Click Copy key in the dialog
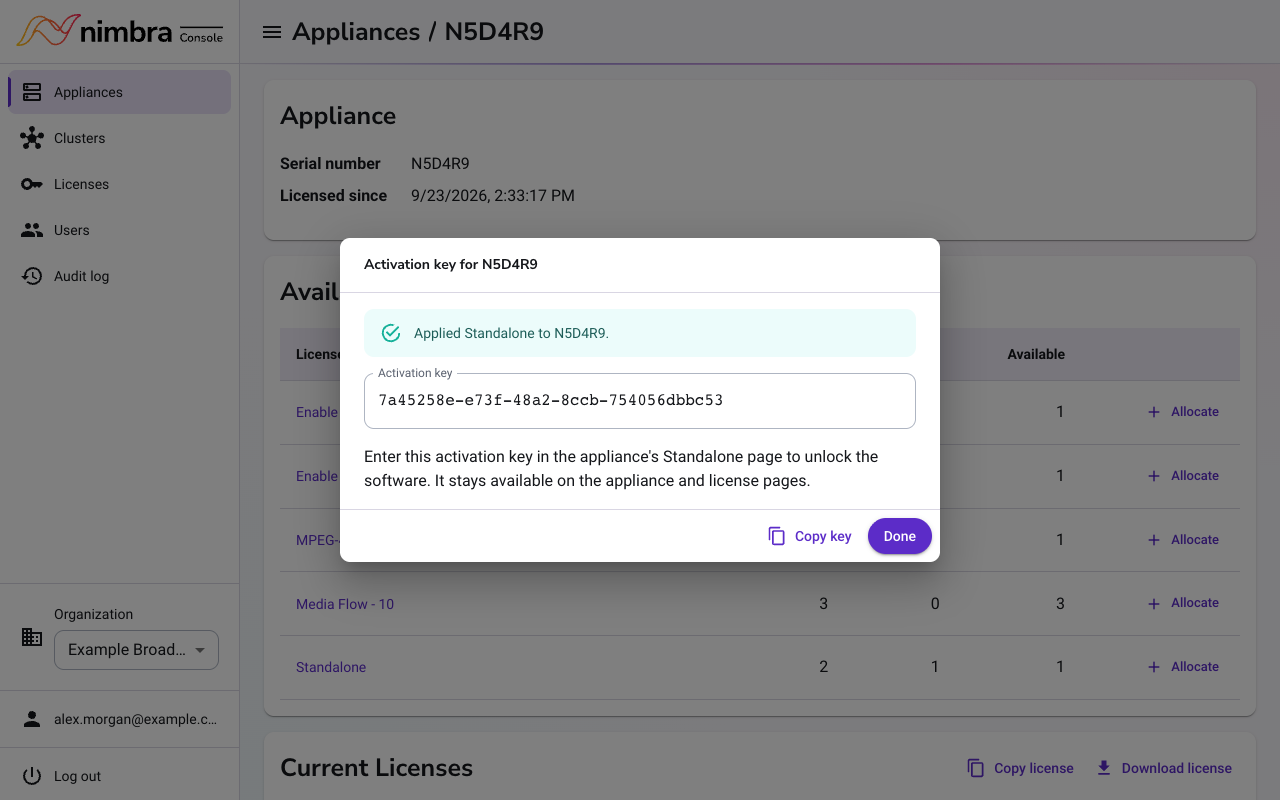Screen dimensions: 1280x800 (809, 536)
